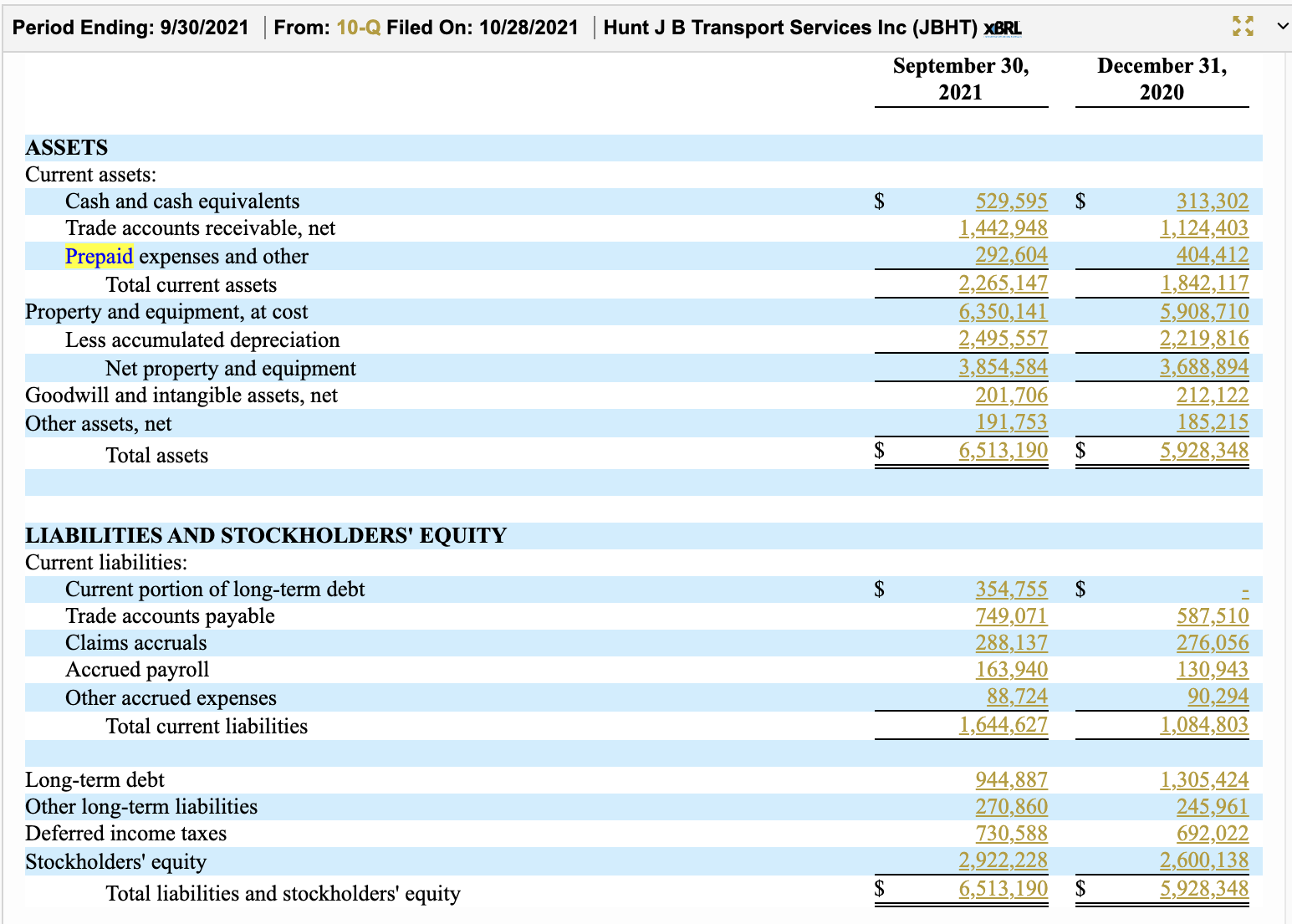Click December 2020 accumulated depreciation 2,219,816
The width and height of the screenshot is (1292, 924).
[x=1203, y=338]
